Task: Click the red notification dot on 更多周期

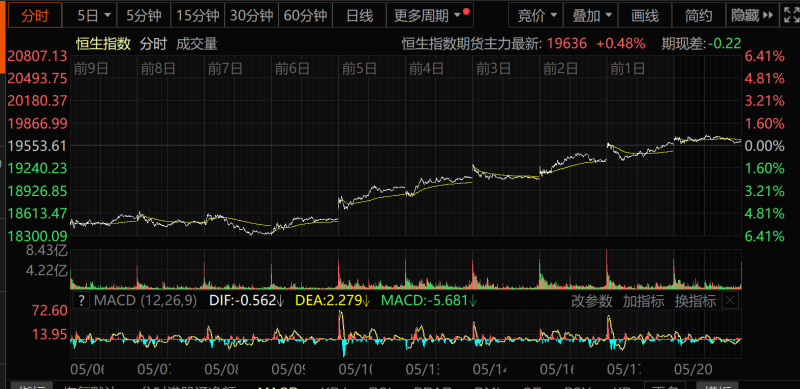Action: 466,11
